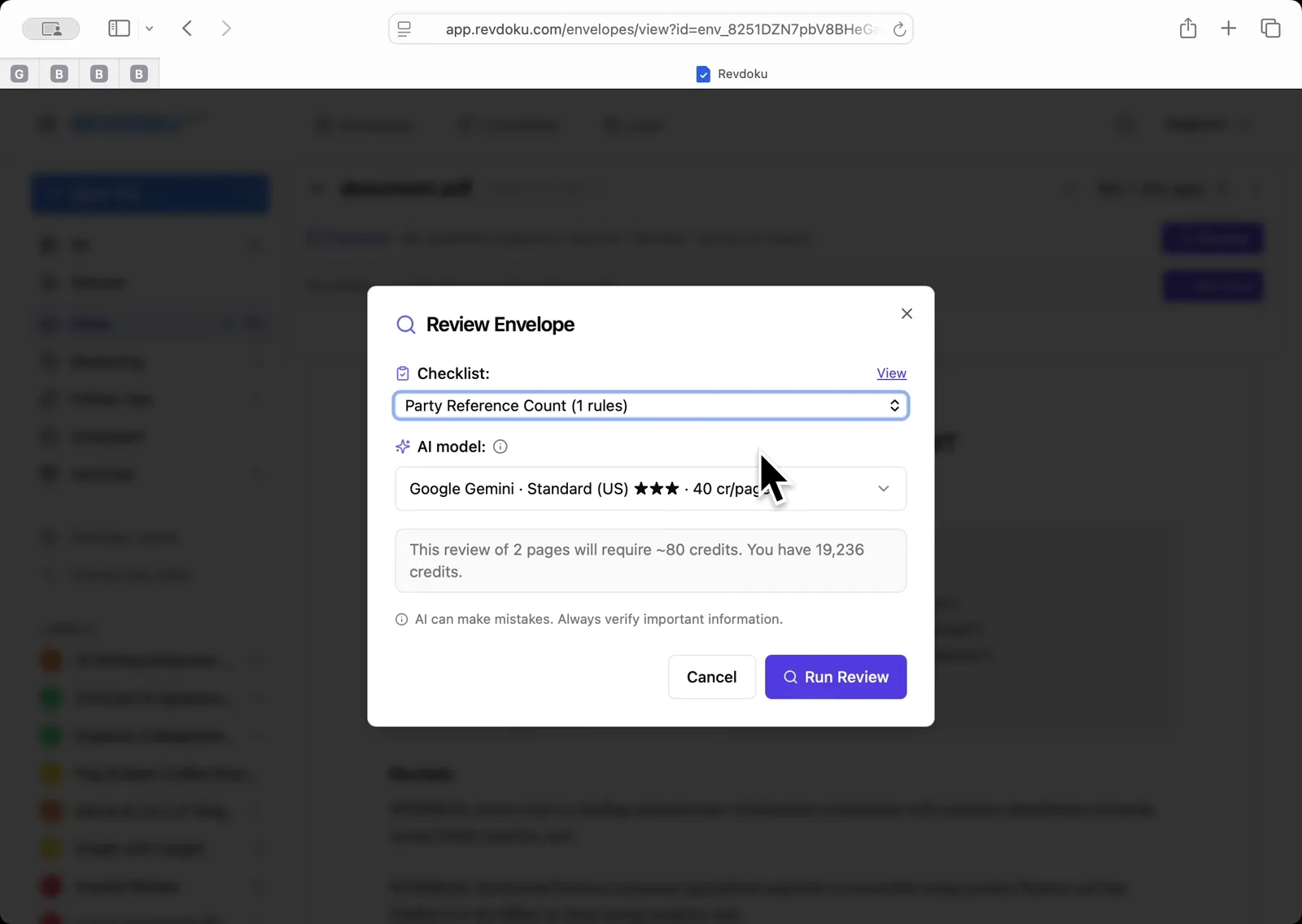Viewport: 1302px width, 924px height.
Task: Click the info icon next to AI model
Action: tap(499, 446)
